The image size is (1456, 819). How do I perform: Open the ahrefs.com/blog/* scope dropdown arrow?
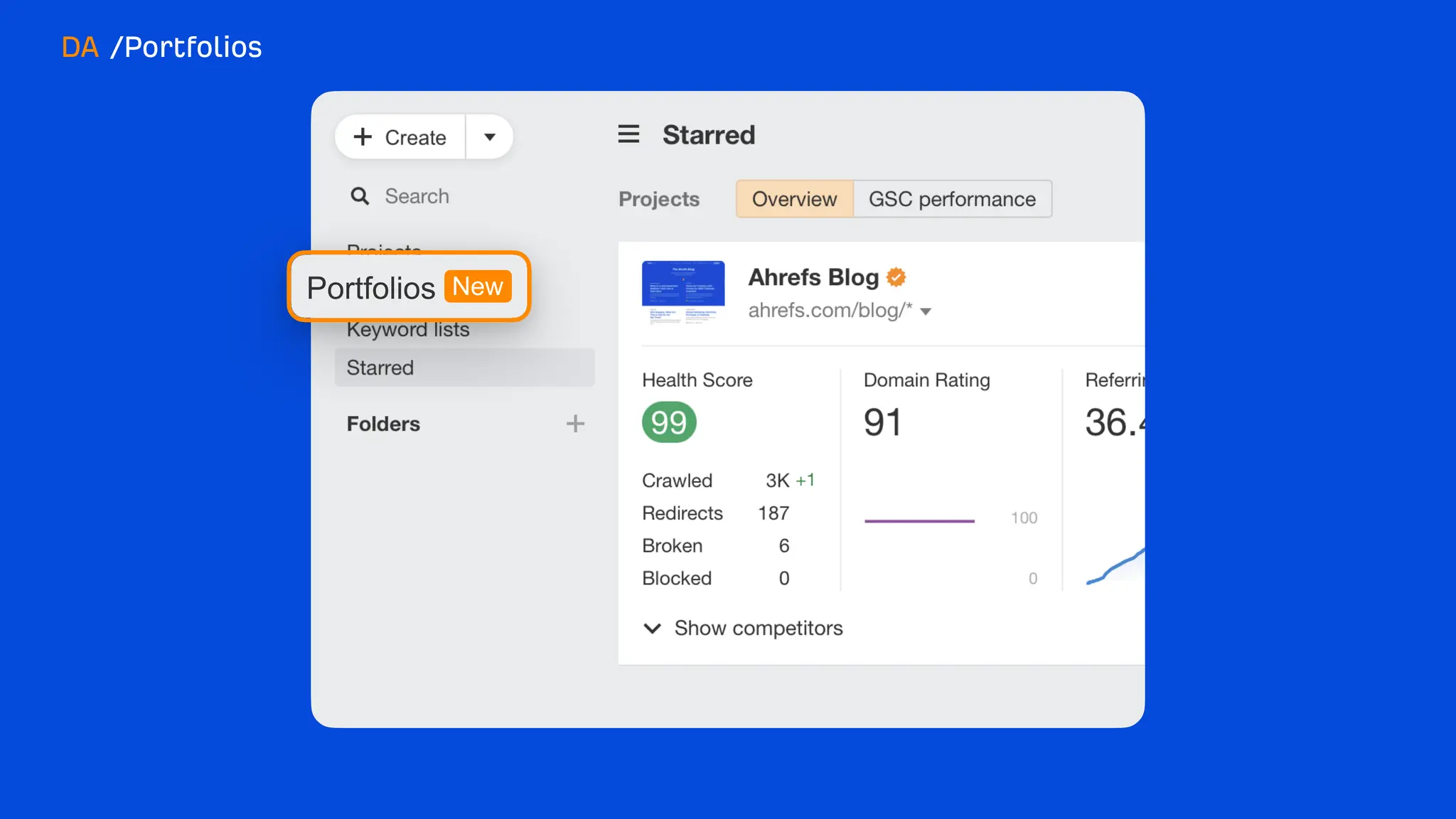[926, 311]
